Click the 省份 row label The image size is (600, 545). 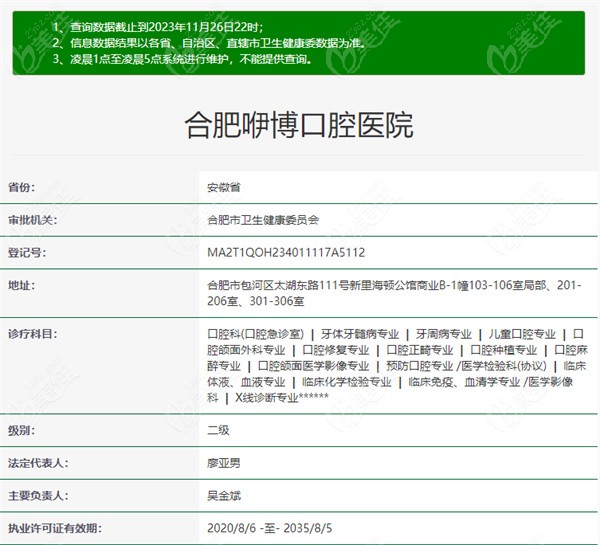tap(21, 187)
